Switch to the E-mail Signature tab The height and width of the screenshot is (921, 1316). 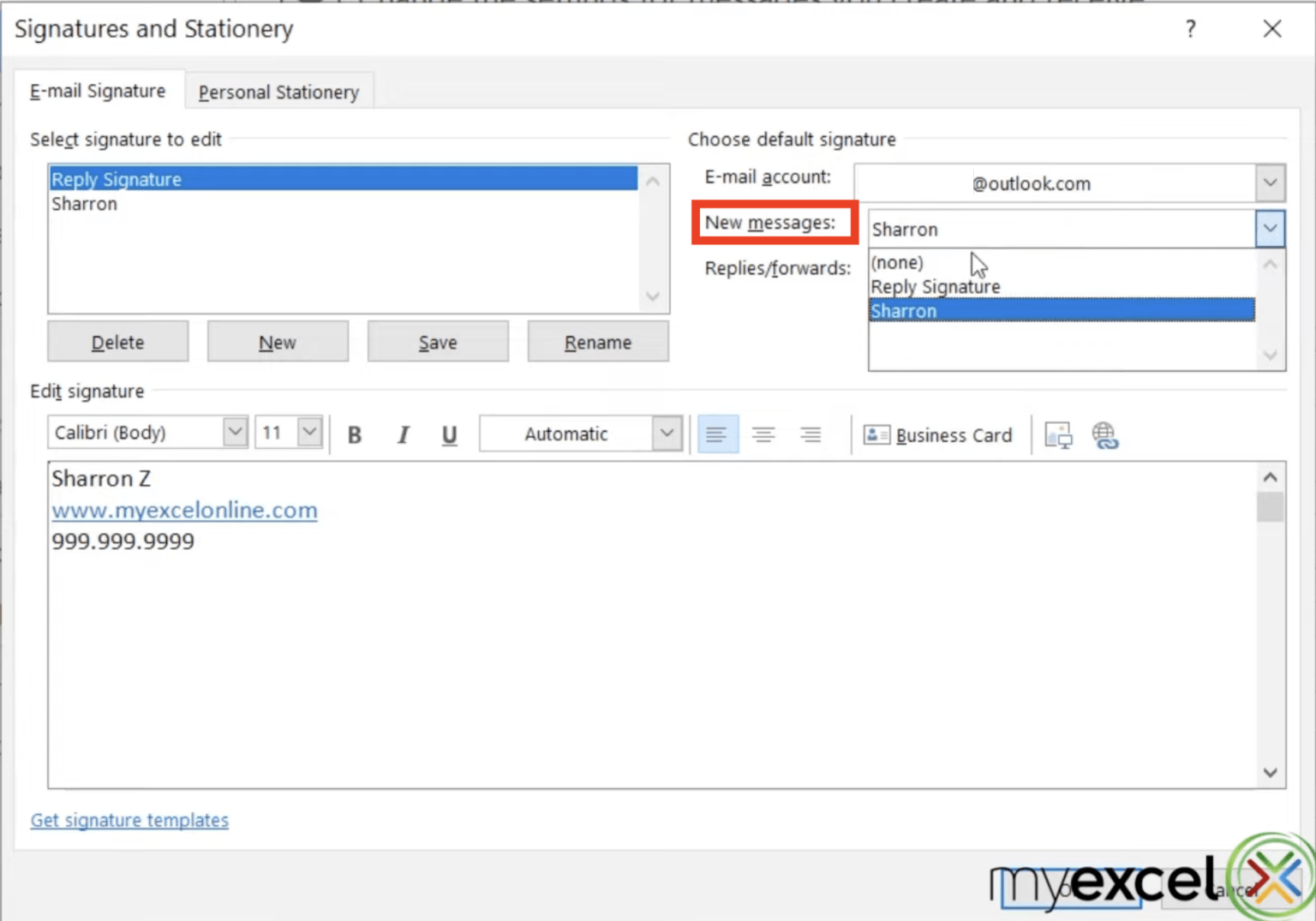coord(97,91)
